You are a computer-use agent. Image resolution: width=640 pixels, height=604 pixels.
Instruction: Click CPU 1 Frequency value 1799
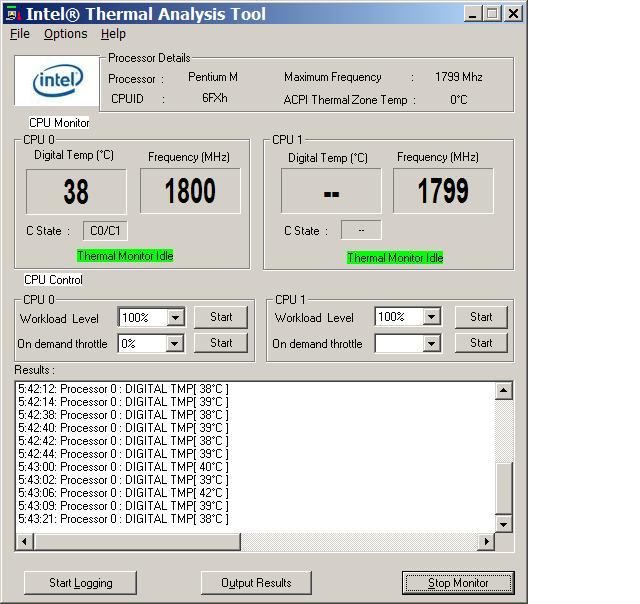[443, 191]
